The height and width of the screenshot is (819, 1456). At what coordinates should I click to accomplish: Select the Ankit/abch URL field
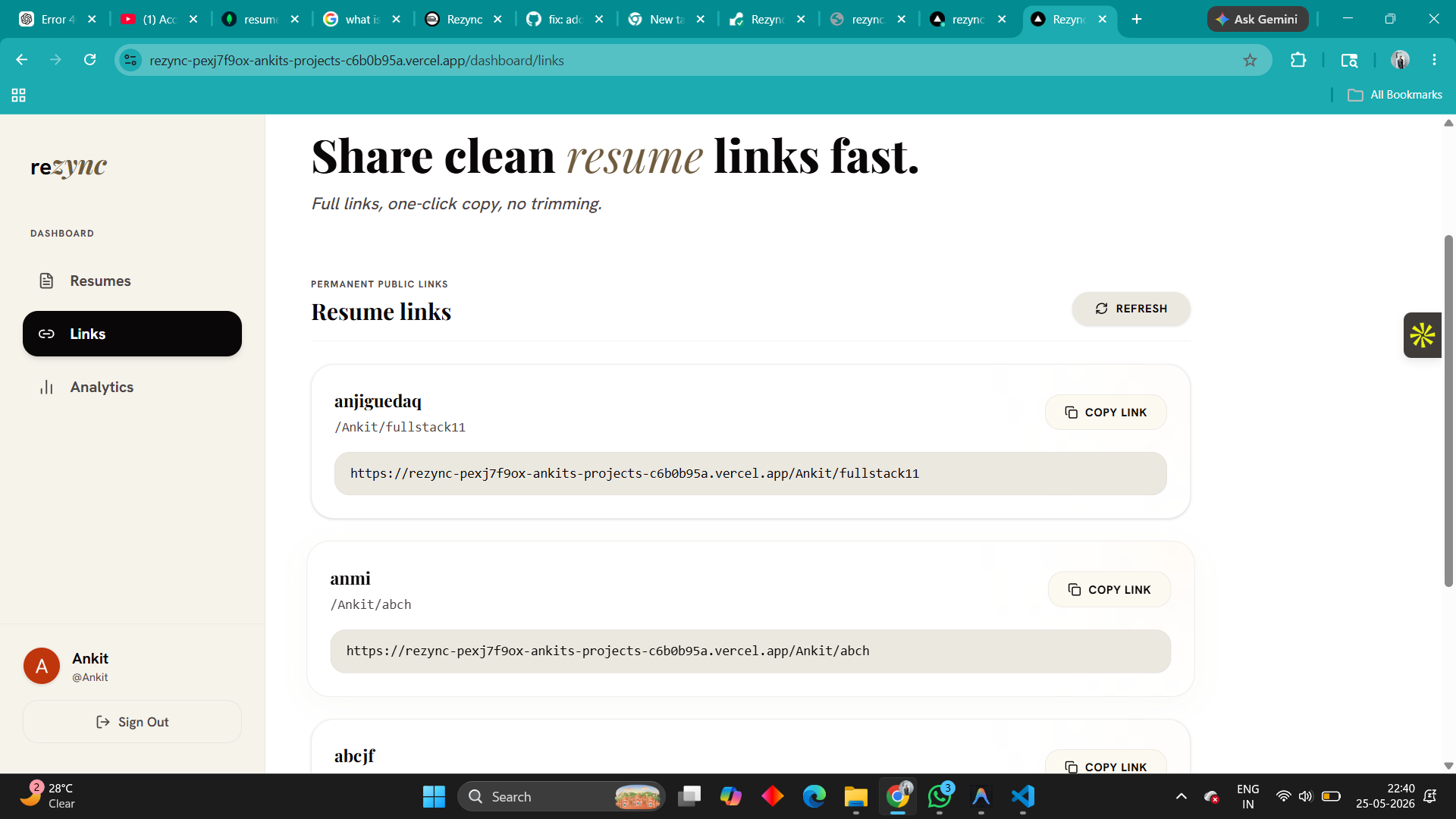click(x=750, y=651)
